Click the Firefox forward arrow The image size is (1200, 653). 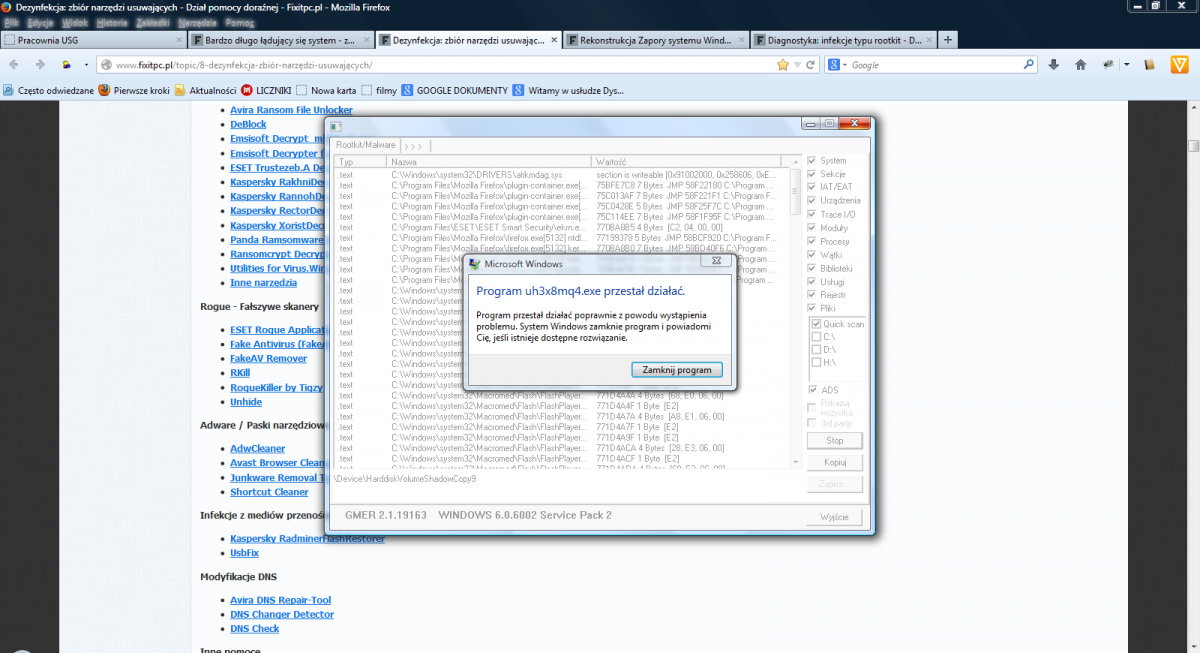pyautogui.click(x=39, y=64)
